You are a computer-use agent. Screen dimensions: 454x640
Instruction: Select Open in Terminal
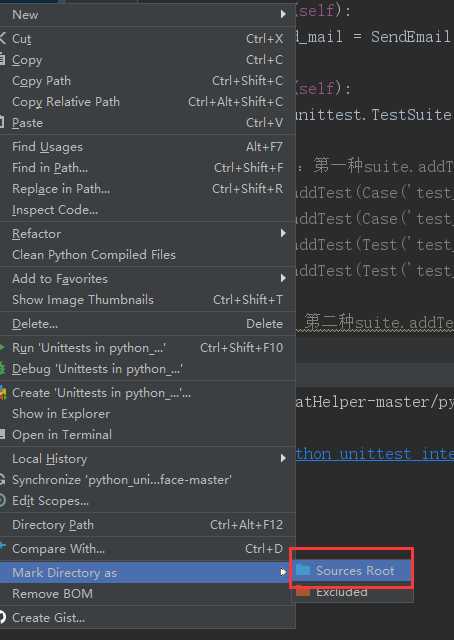click(x=147, y=435)
